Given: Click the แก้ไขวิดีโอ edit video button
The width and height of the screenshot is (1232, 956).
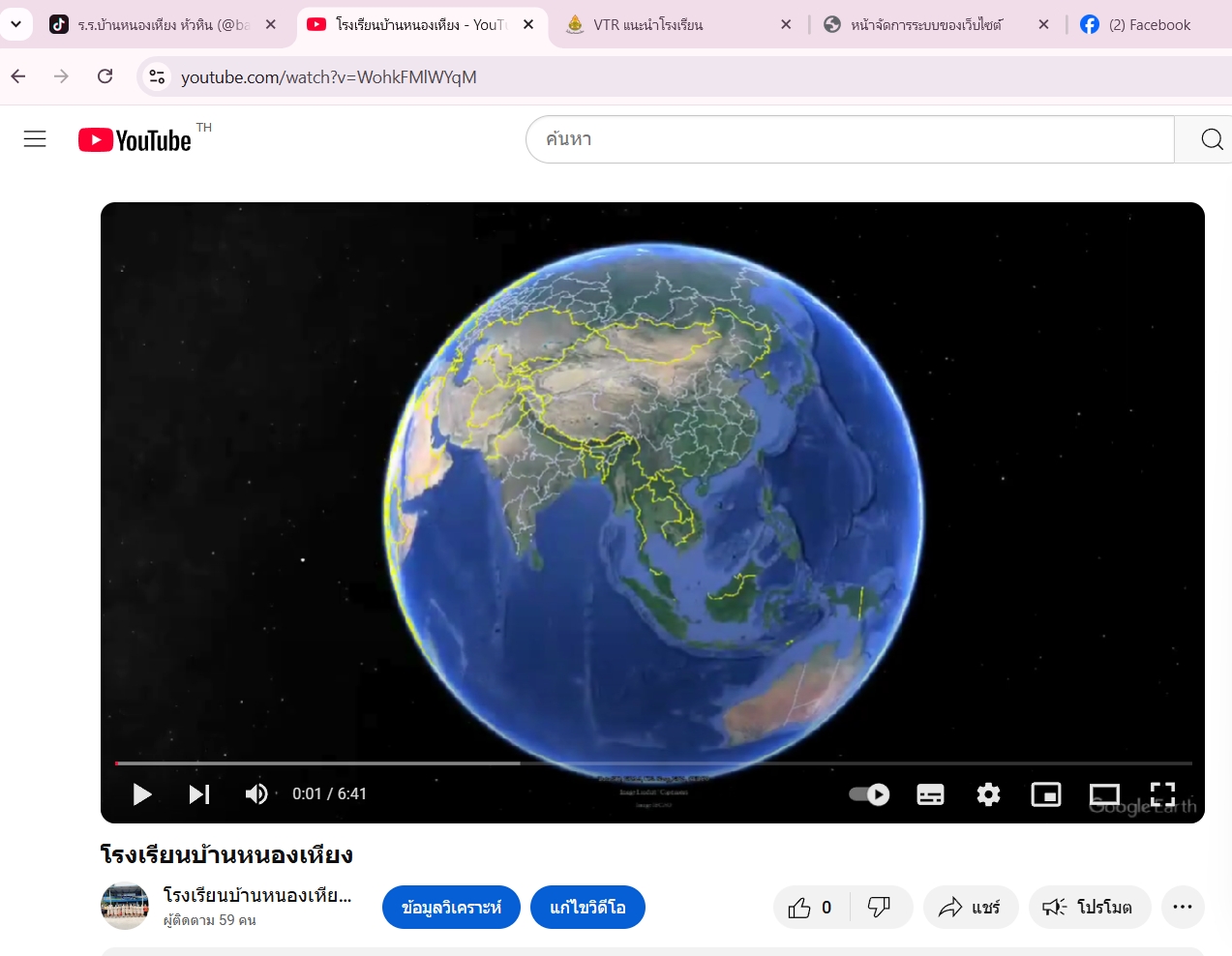Looking at the screenshot, I should [x=587, y=908].
